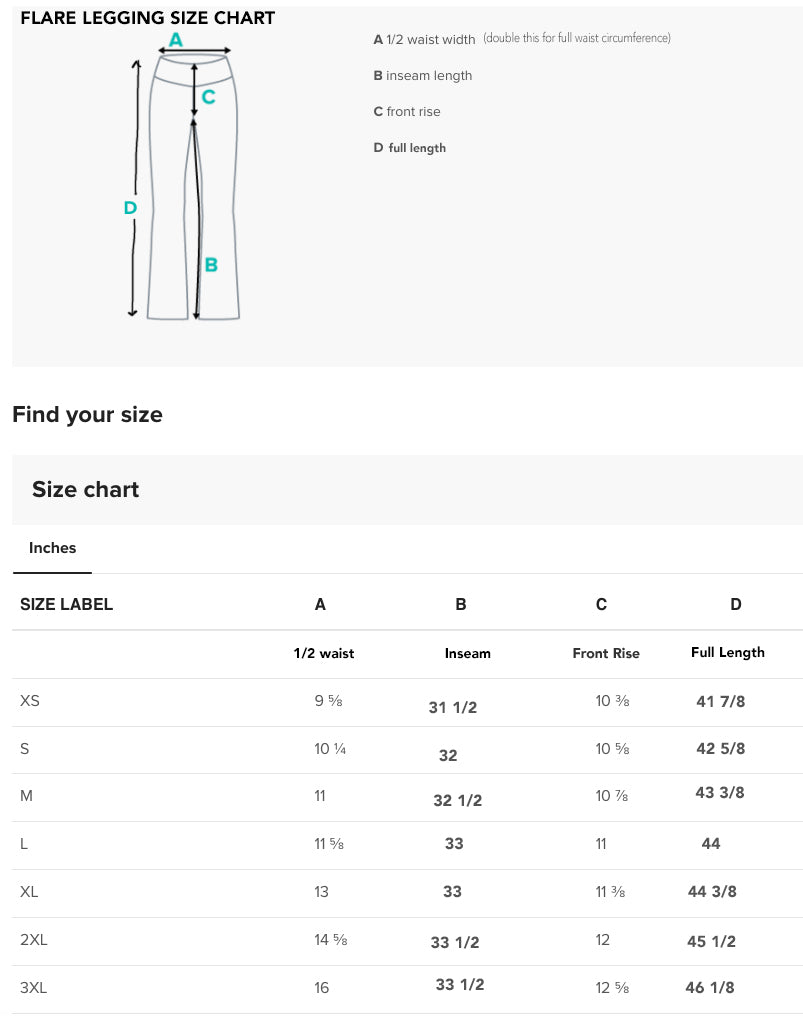Image resolution: width=803 pixels, height=1016 pixels.
Task: Click the letter D label on the diagram
Action: coord(130,208)
